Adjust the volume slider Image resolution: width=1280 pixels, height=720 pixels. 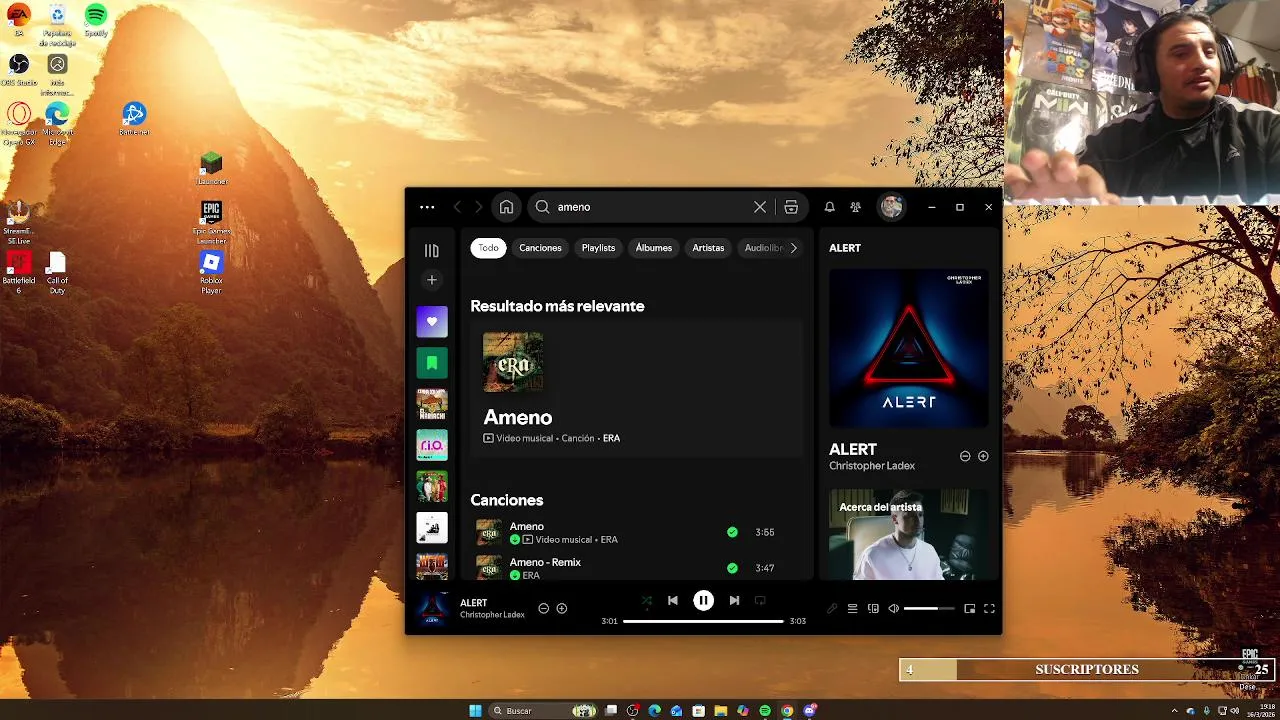pyautogui.click(x=929, y=608)
